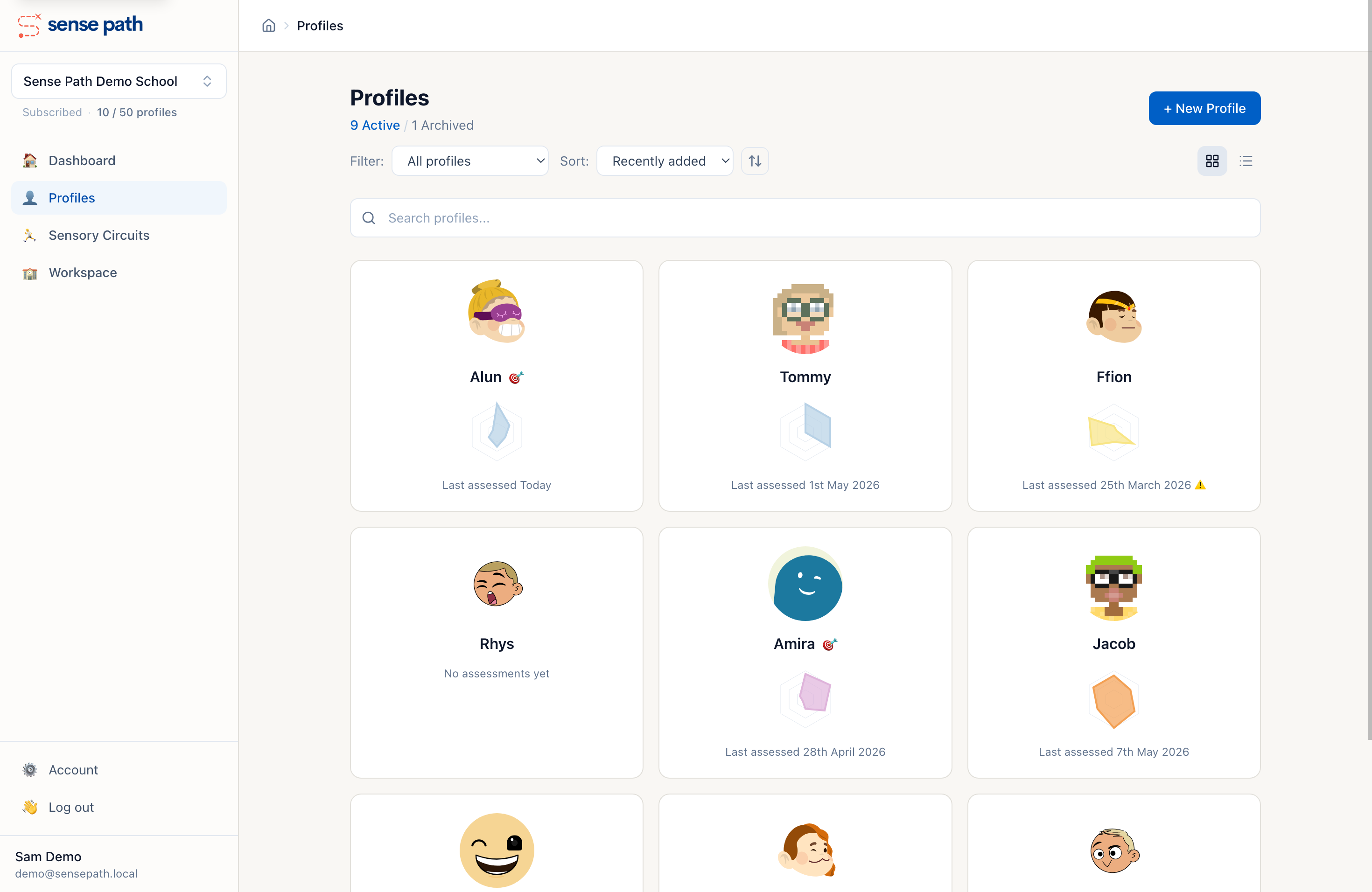Click 'Last assessed Today' on Alun's card

[x=497, y=485]
